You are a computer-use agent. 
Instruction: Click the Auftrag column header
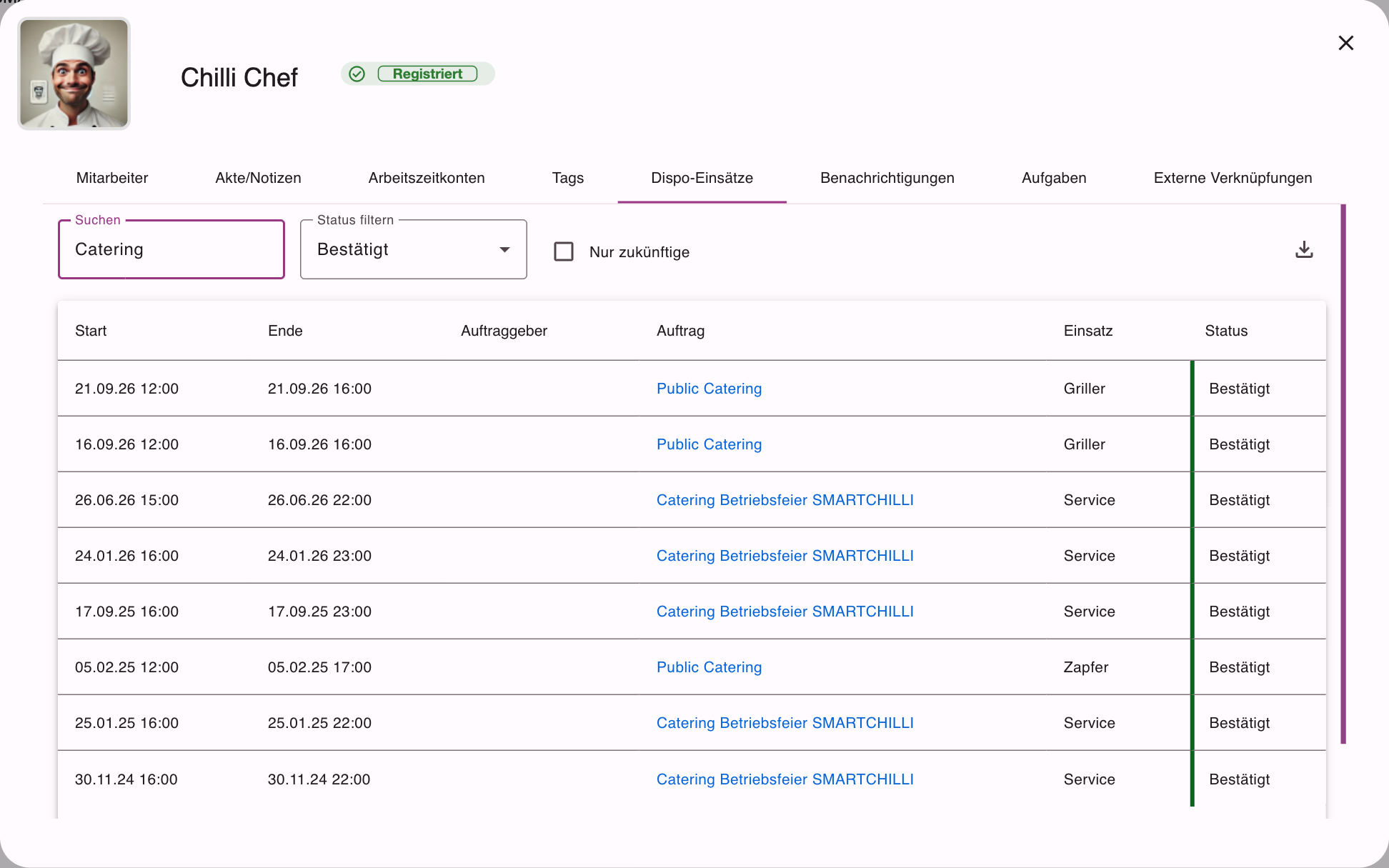(x=680, y=331)
